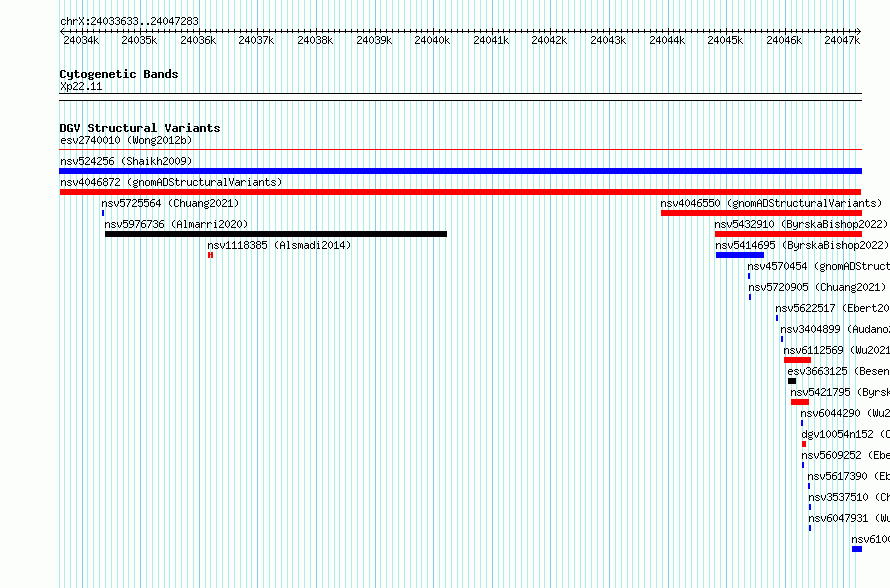Click the red nsv1118385 Alsmadi2014 marker

click(x=211, y=255)
